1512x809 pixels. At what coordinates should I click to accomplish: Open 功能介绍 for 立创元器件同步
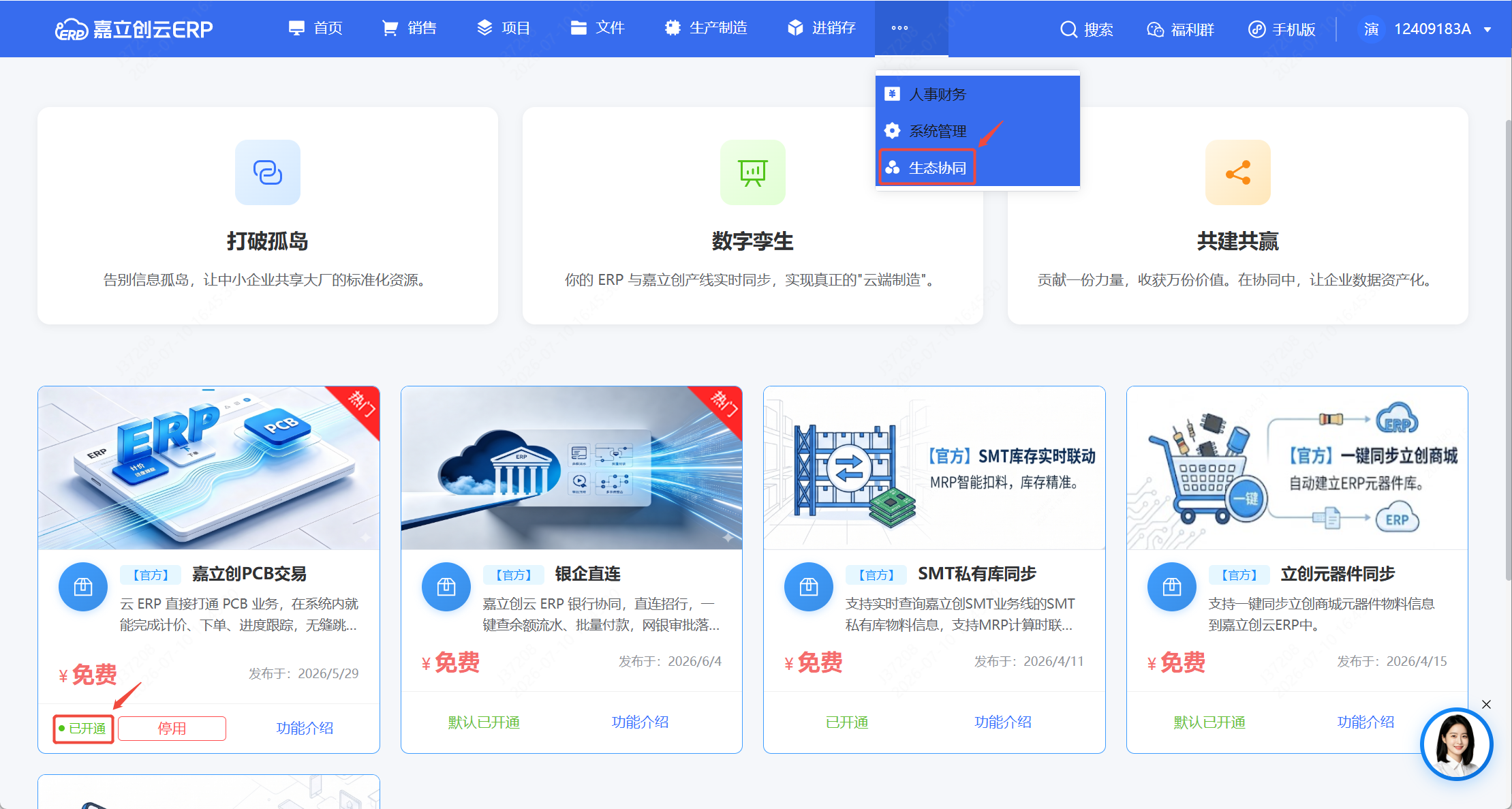tap(1366, 722)
